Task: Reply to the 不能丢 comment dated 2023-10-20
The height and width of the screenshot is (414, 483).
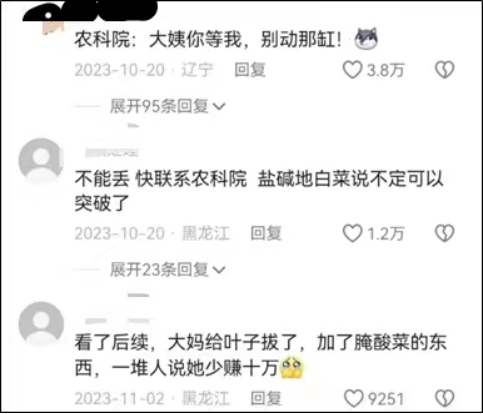Action: pos(266,233)
